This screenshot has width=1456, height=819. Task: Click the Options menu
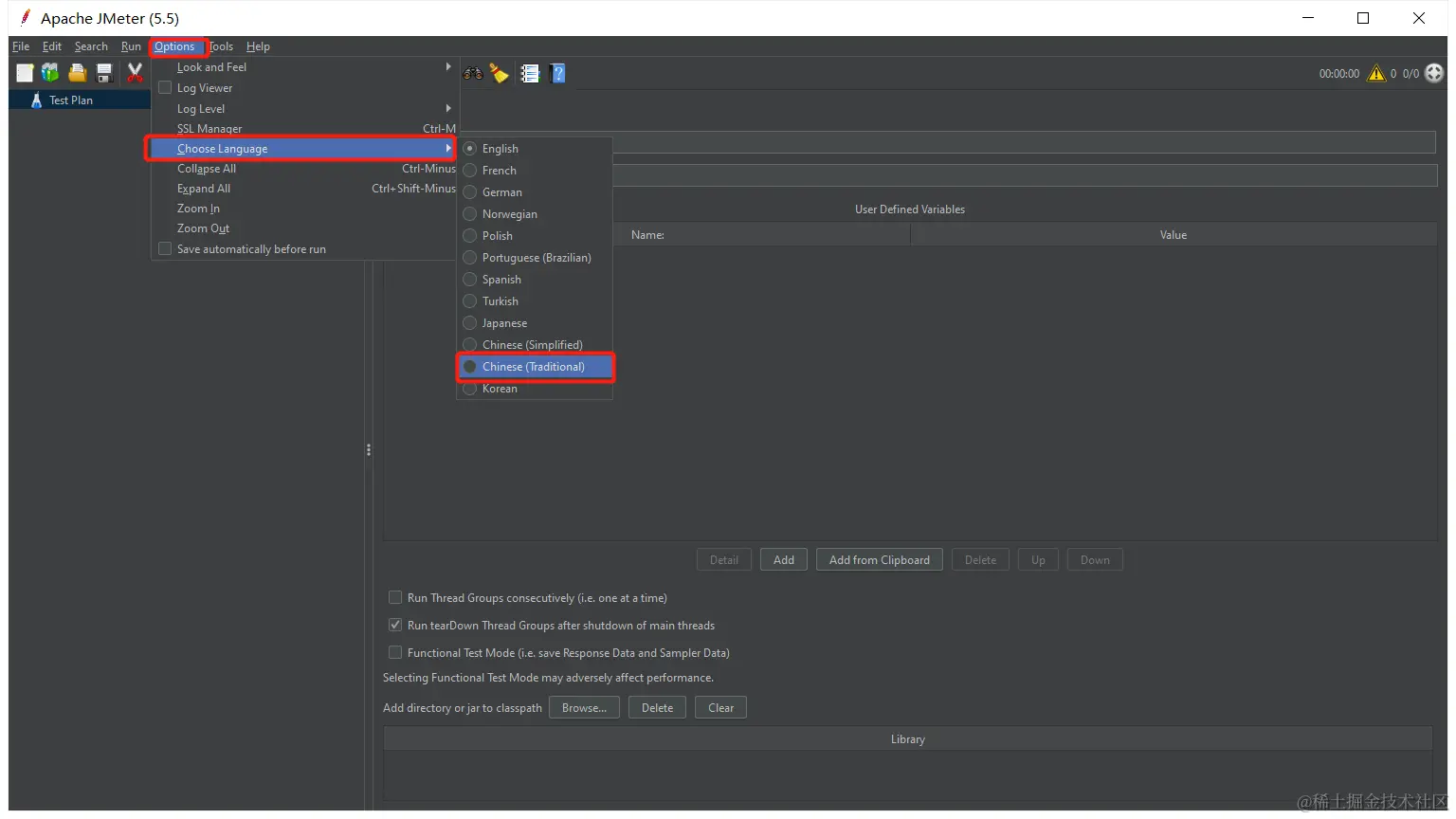(174, 46)
